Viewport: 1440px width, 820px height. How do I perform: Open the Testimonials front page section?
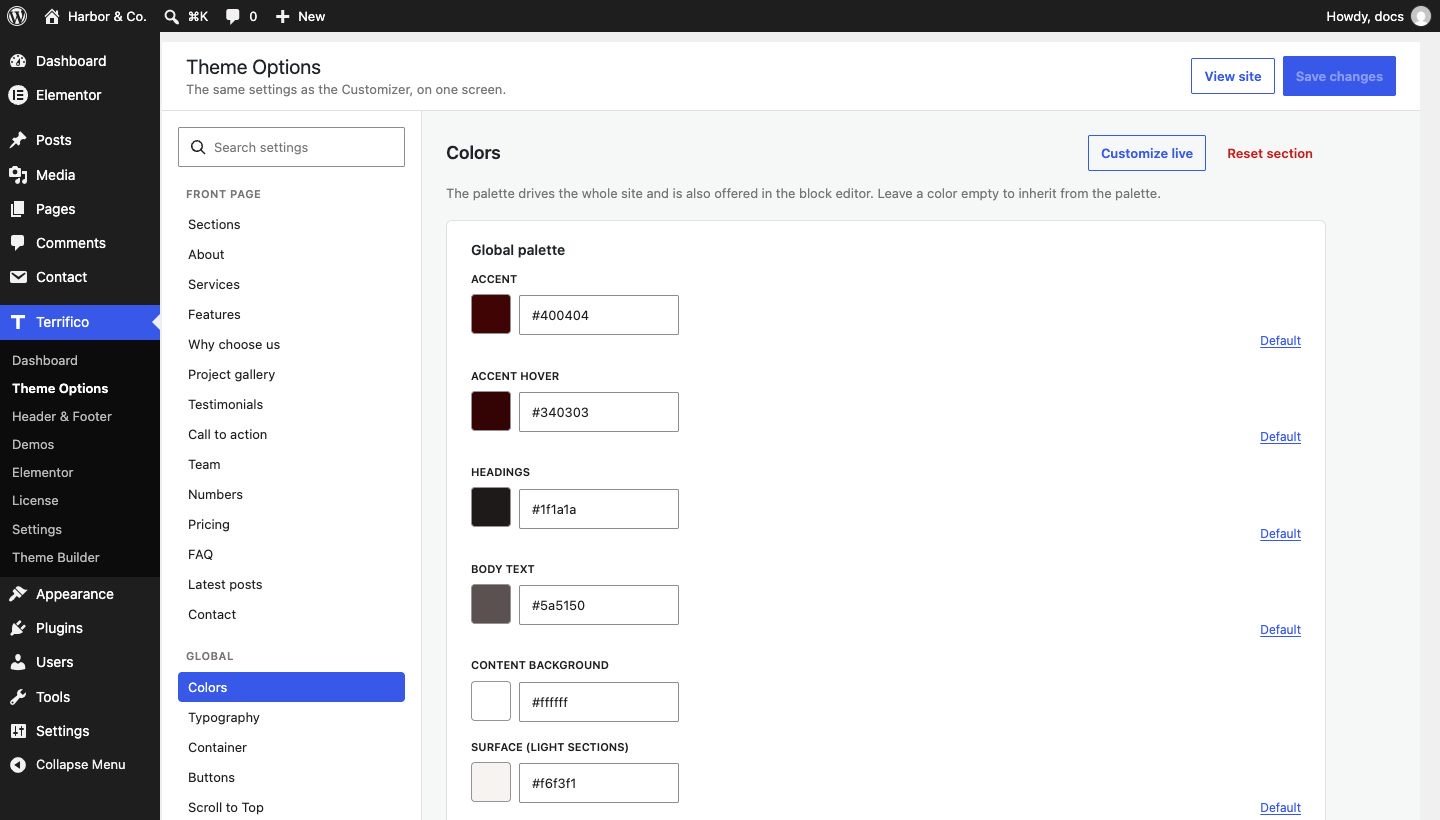pyautogui.click(x=291, y=404)
